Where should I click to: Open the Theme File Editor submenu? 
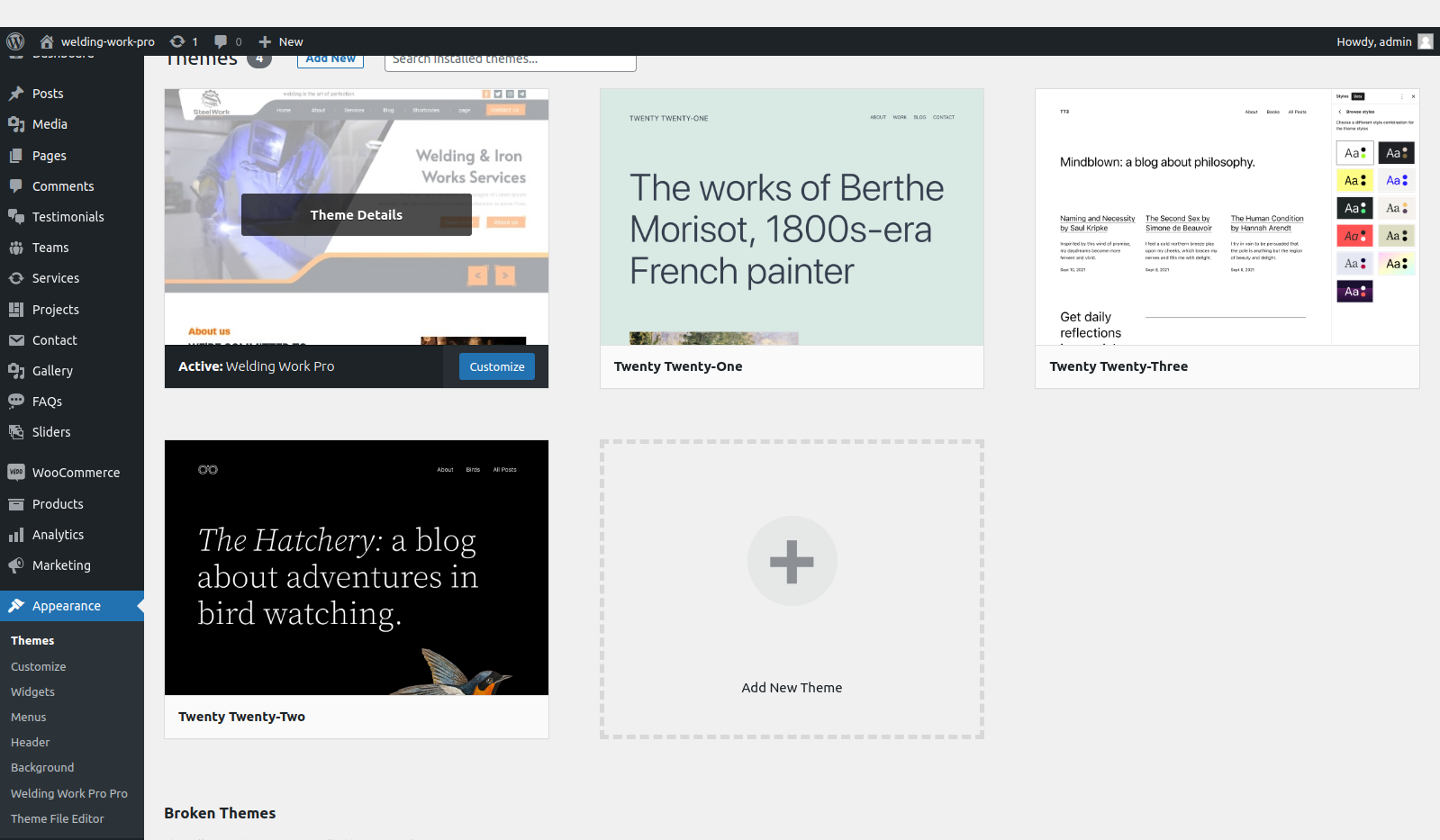(x=58, y=819)
